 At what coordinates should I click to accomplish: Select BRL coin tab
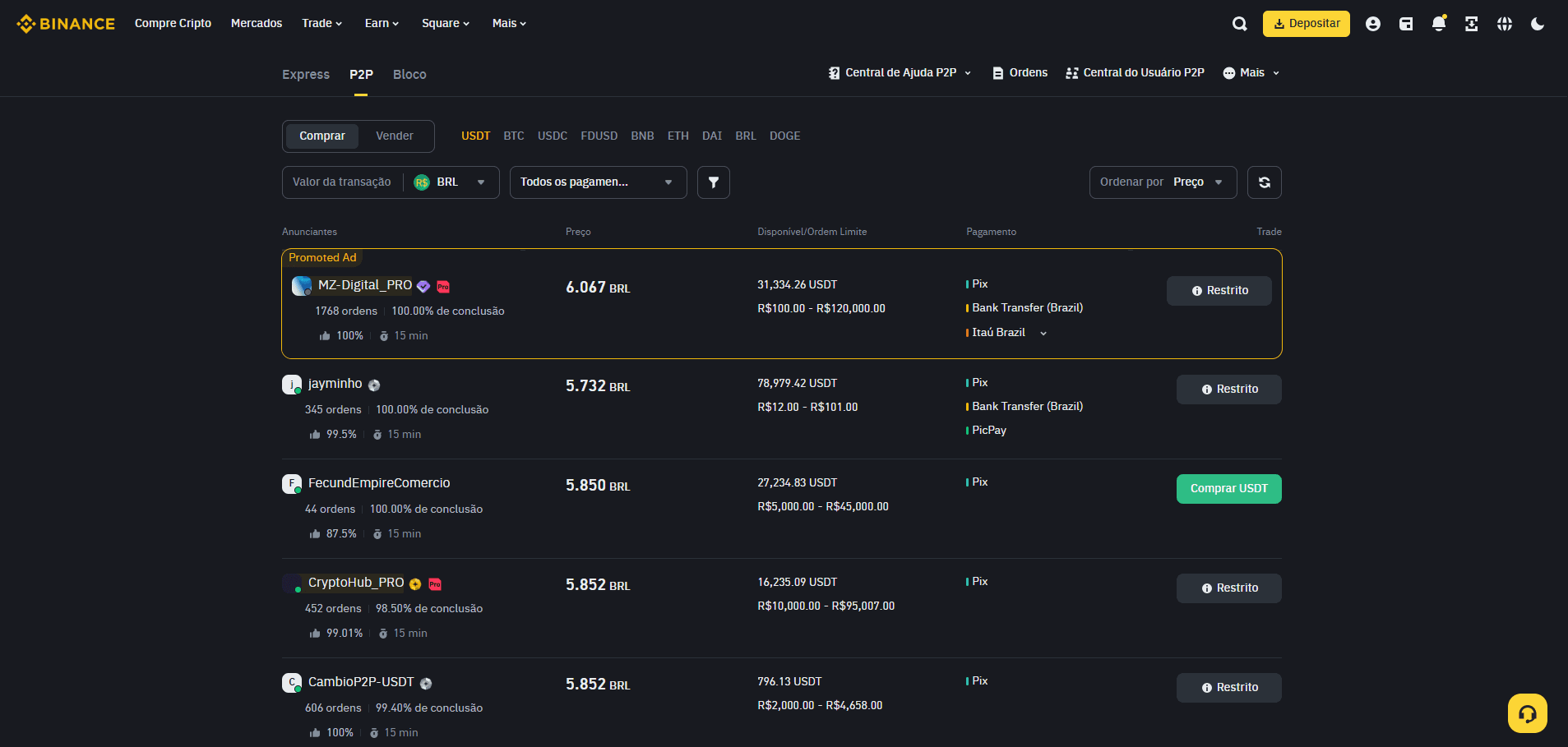tap(746, 136)
